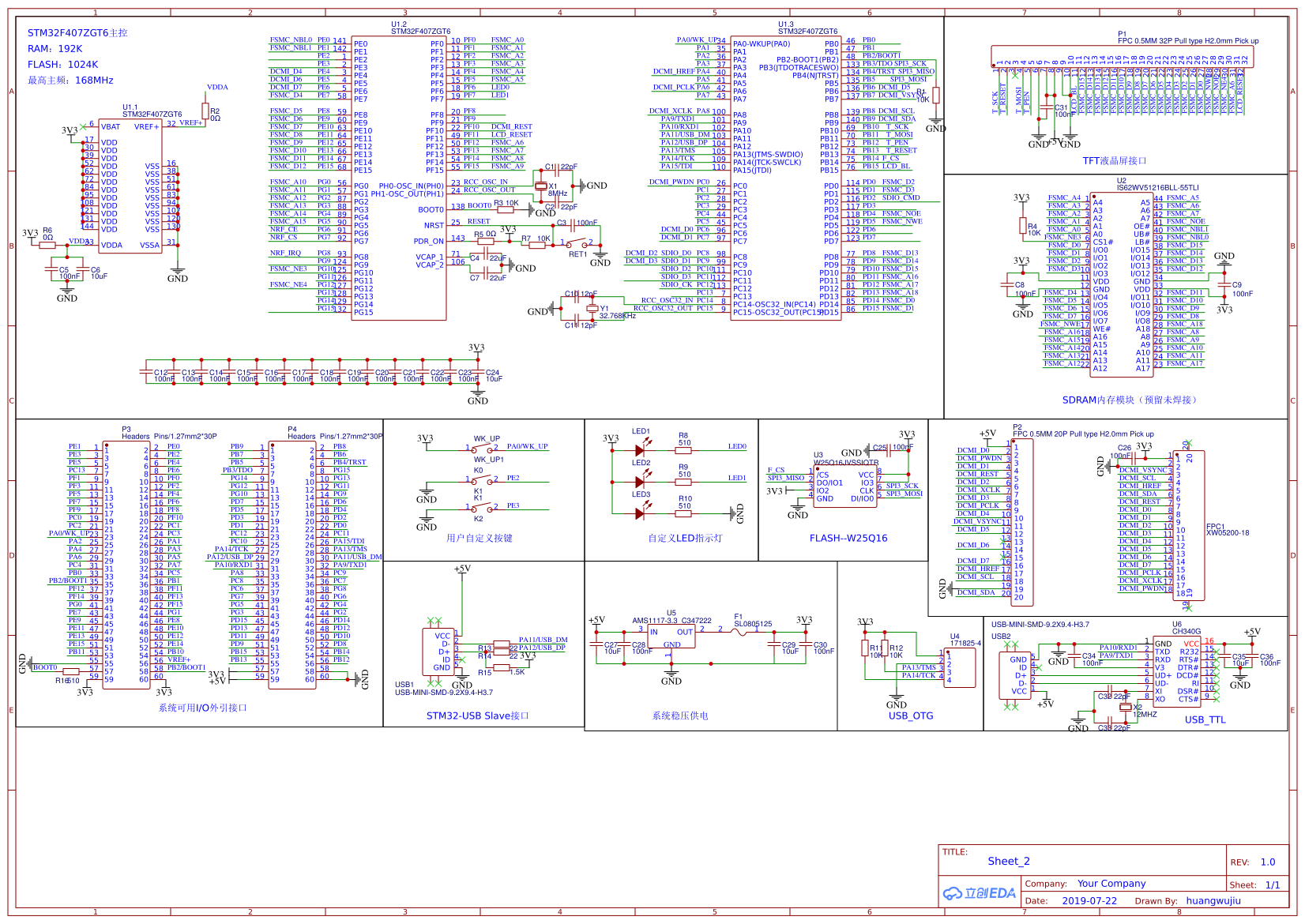1305x924 pixels.
Task: Click the 'TFT液晶屏接口' section label
Action: coord(1114,161)
